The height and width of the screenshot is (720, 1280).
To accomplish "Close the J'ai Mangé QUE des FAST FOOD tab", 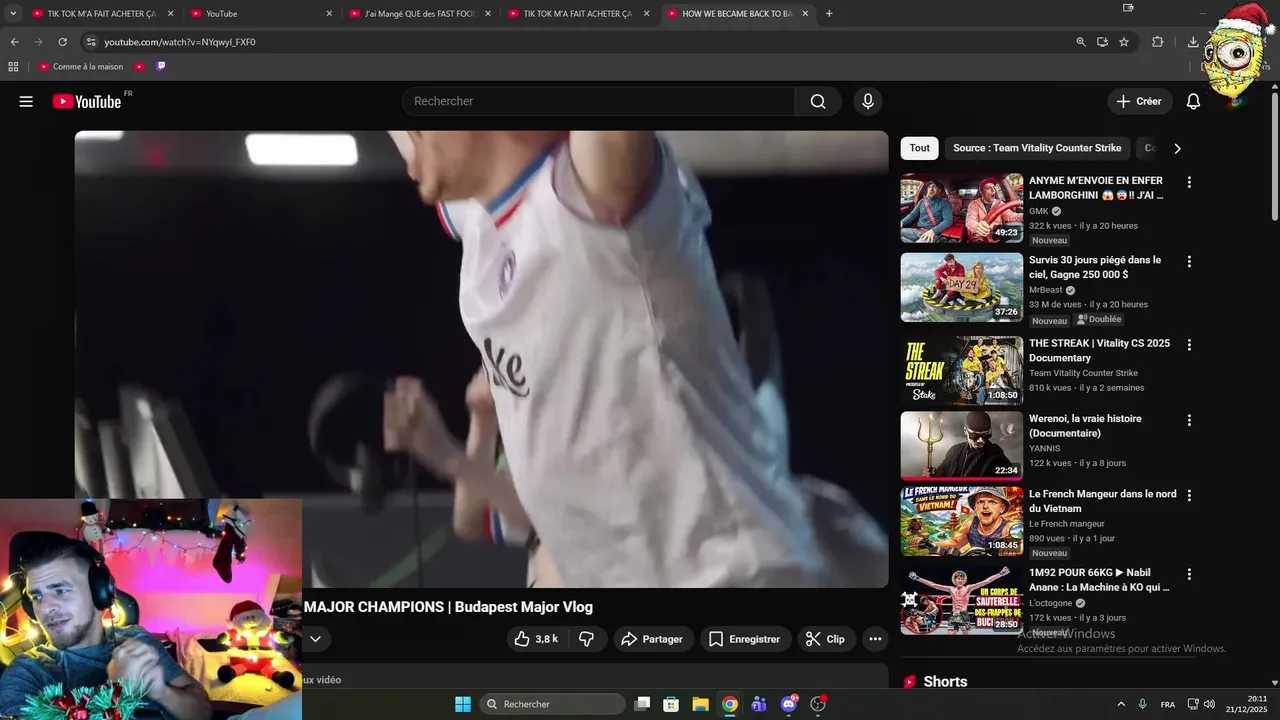I will click(x=488, y=14).
